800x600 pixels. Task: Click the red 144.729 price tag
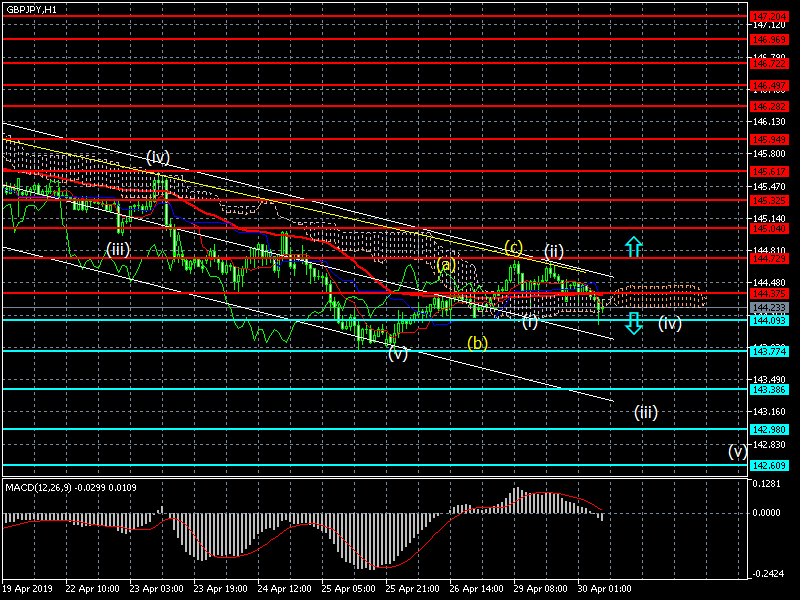(x=769, y=259)
